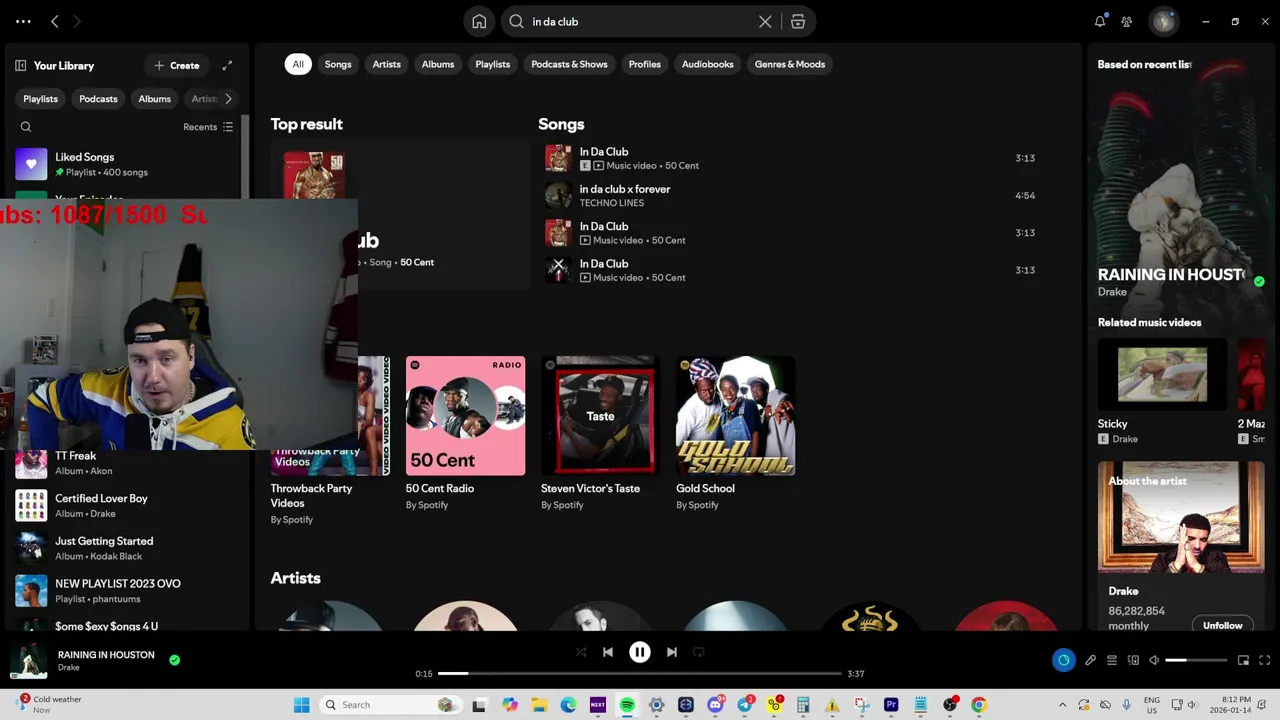Viewport: 1280px width, 720px height.
Task: Go back to the previous page
Action: click(55, 21)
